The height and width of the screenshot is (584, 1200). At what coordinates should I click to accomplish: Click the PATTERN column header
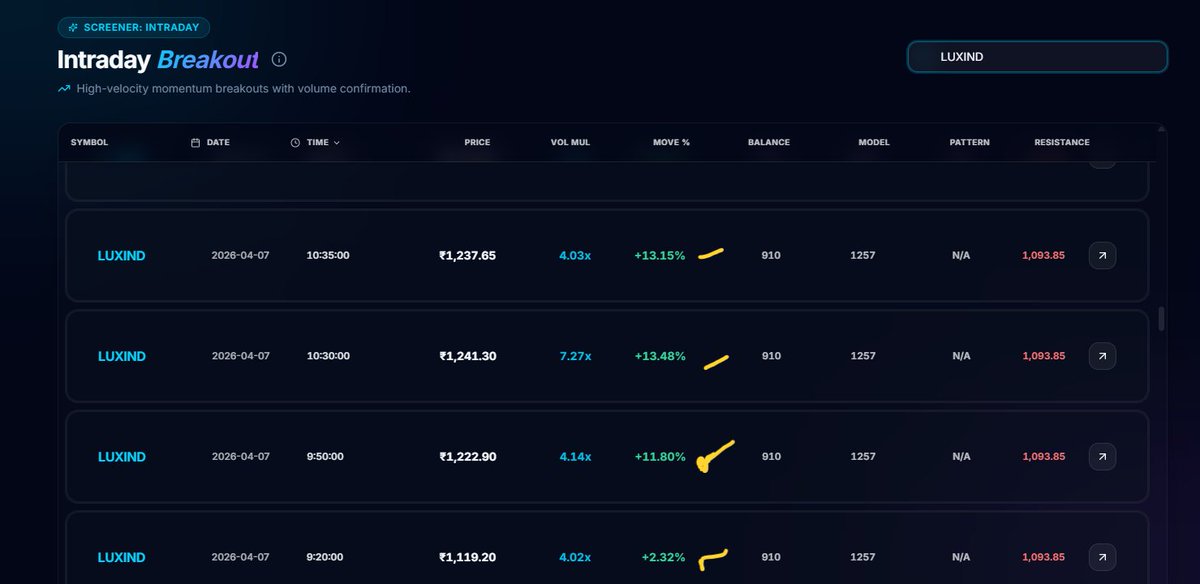970,143
